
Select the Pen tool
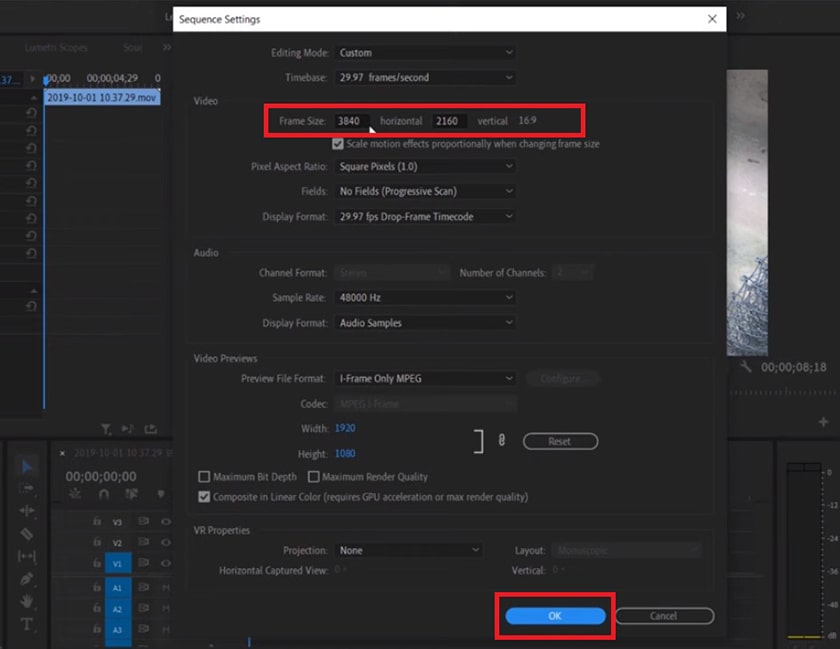coord(27,579)
